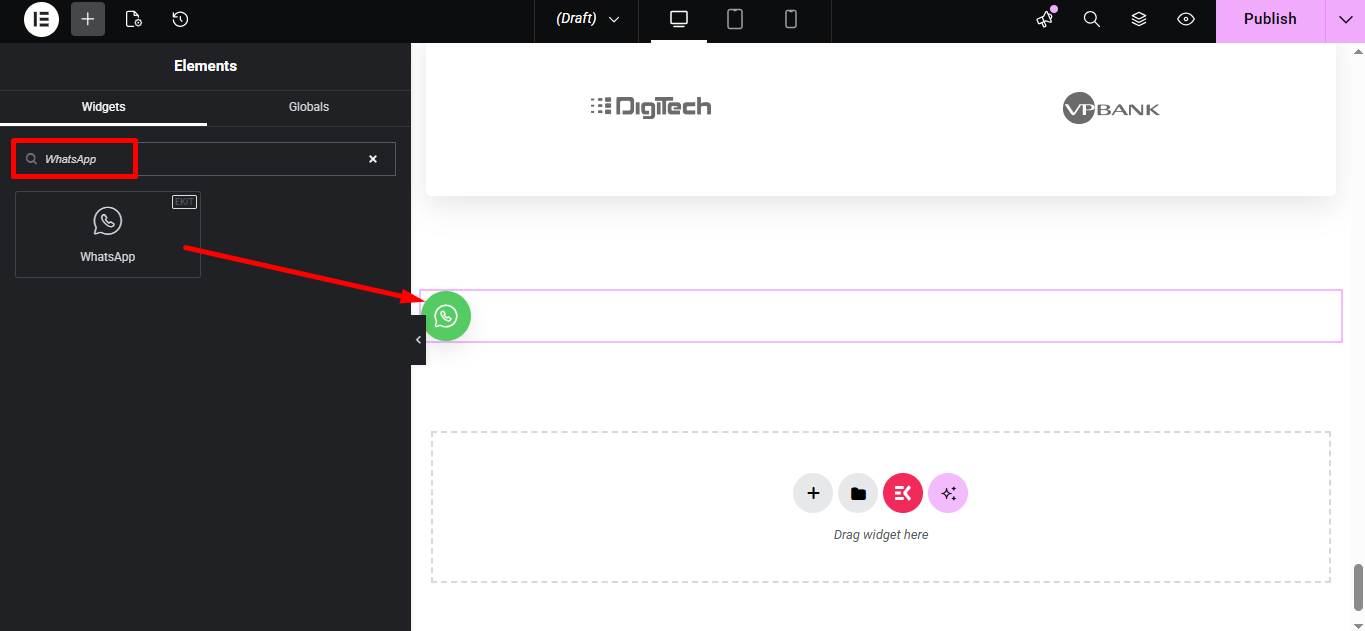Enable Desktop preview mode
Image resolution: width=1365 pixels, height=631 pixels.
[679, 19]
